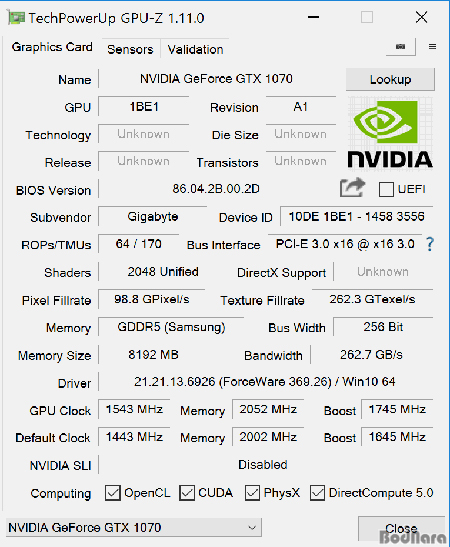Switch to the Sensors tab
450x547 pixels.
130,49
